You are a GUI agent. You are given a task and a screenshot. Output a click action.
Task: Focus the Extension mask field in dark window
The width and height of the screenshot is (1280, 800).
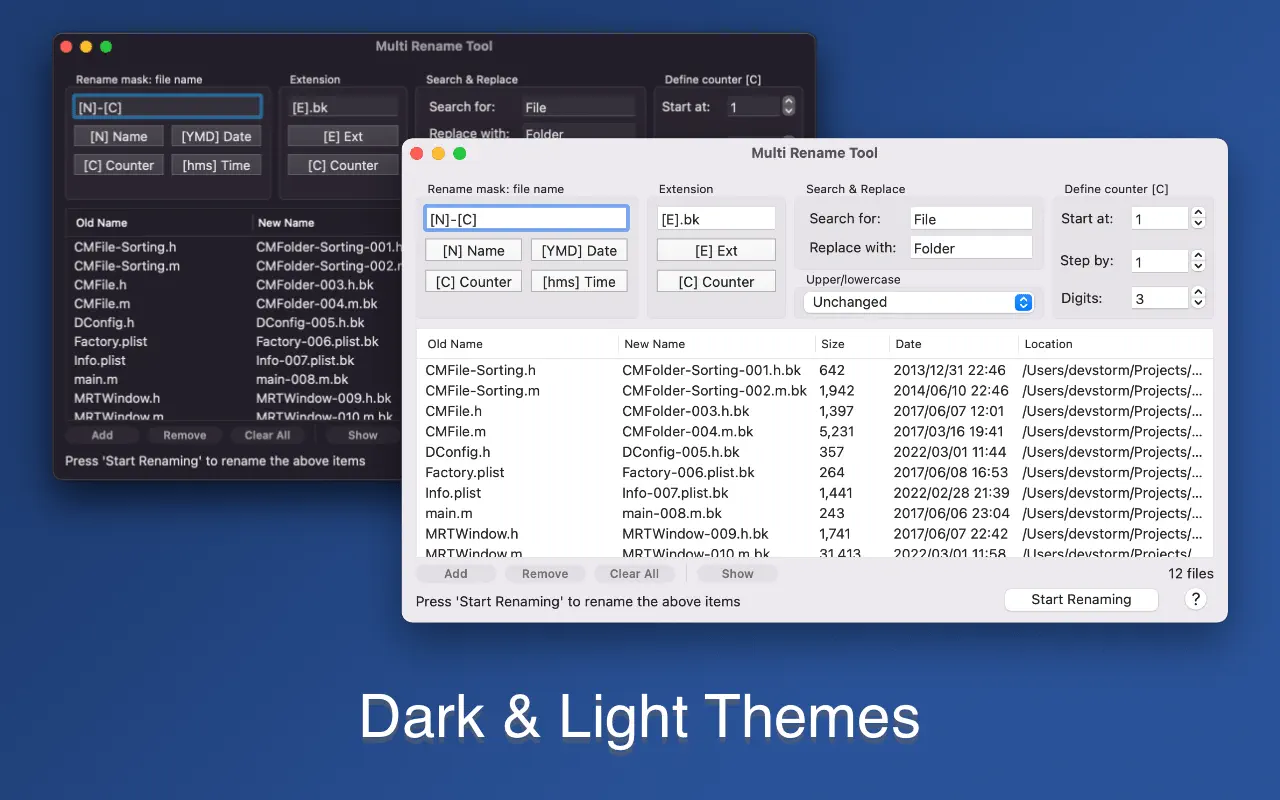coord(343,107)
